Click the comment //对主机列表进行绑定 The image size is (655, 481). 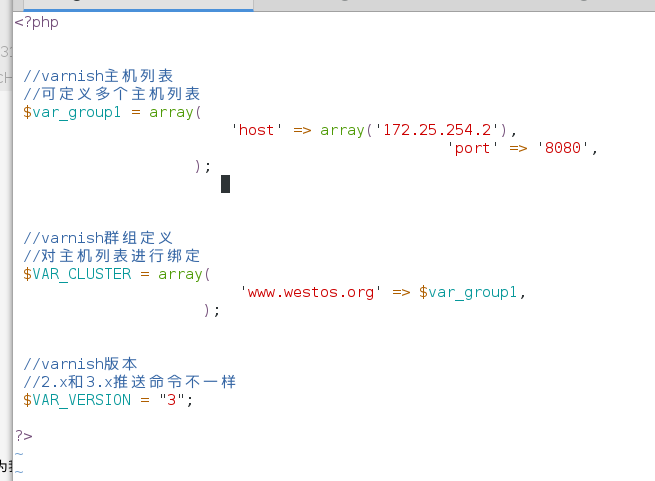coord(112,256)
